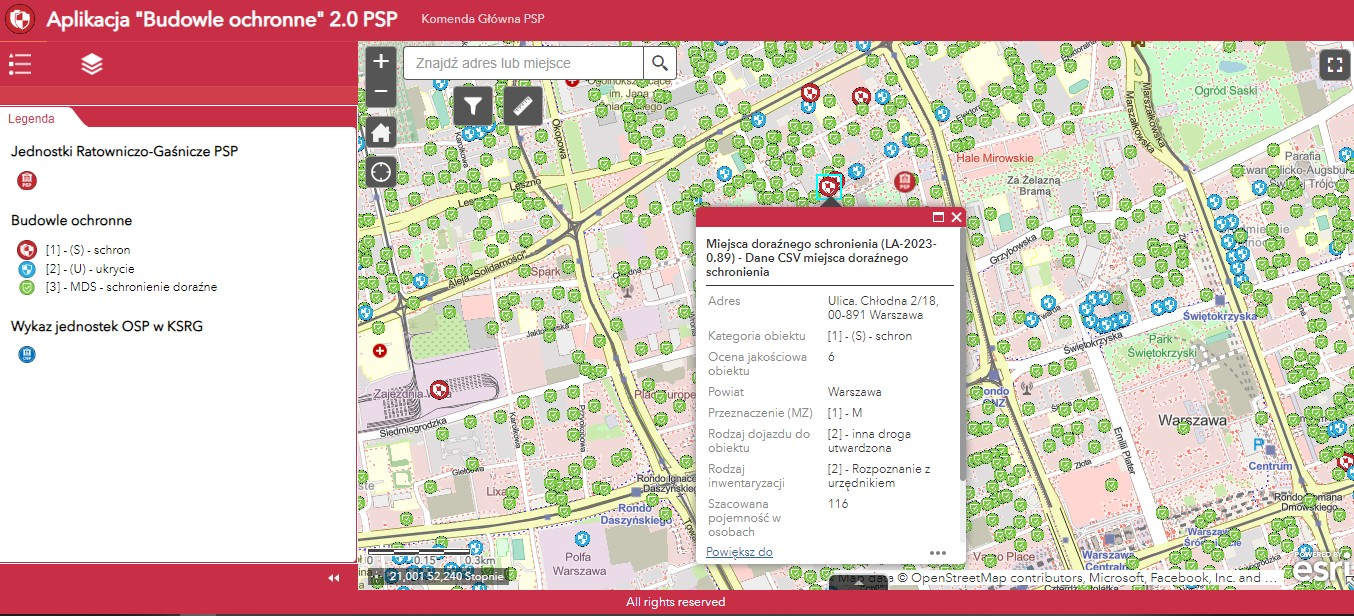Click the filter funnel tool
The image size is (1354, 616).
point(473,105)
